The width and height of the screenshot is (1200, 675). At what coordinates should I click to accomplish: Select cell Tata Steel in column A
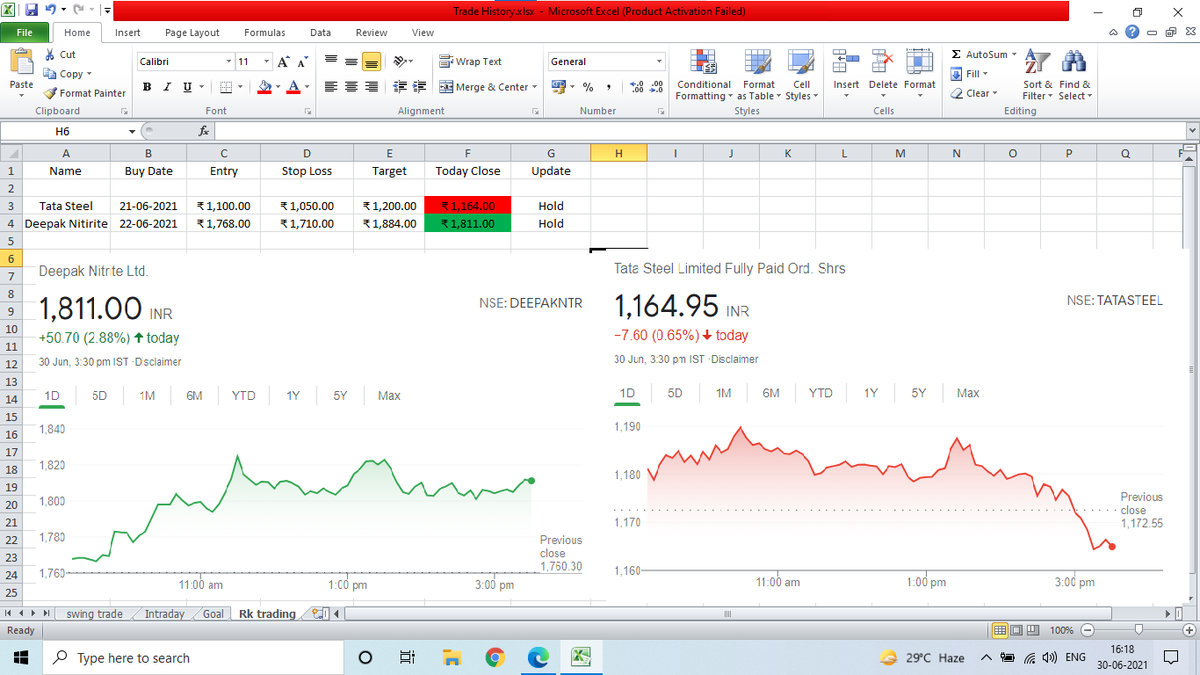pyautogui.click(x=66, y=206)
